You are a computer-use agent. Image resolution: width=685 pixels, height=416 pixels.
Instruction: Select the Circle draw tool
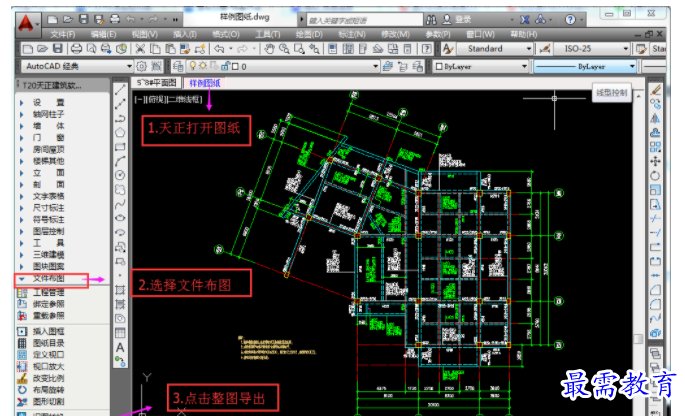coord(120,175)
